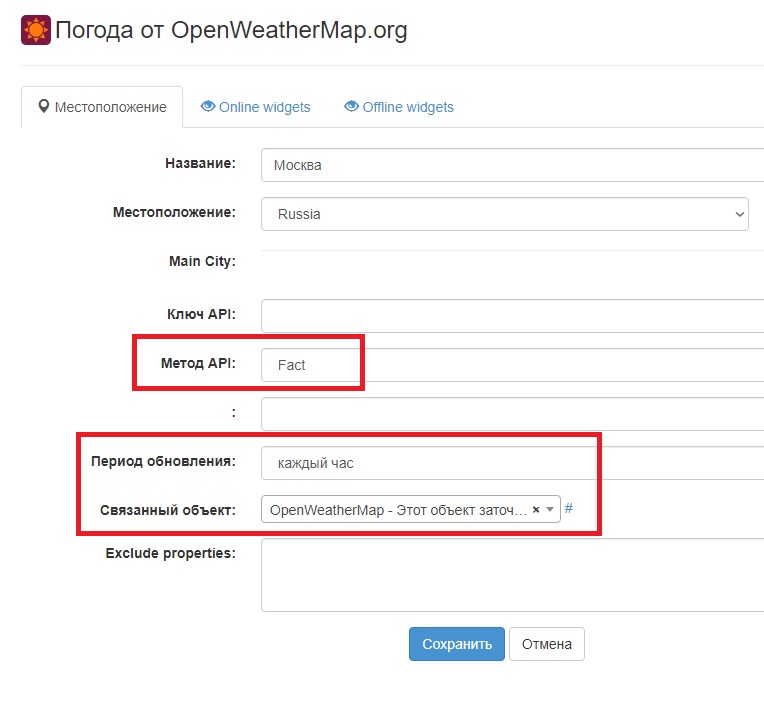Switch to the Online widgets tab
This screenshot has width=764, height=705.
click(255, 107)
